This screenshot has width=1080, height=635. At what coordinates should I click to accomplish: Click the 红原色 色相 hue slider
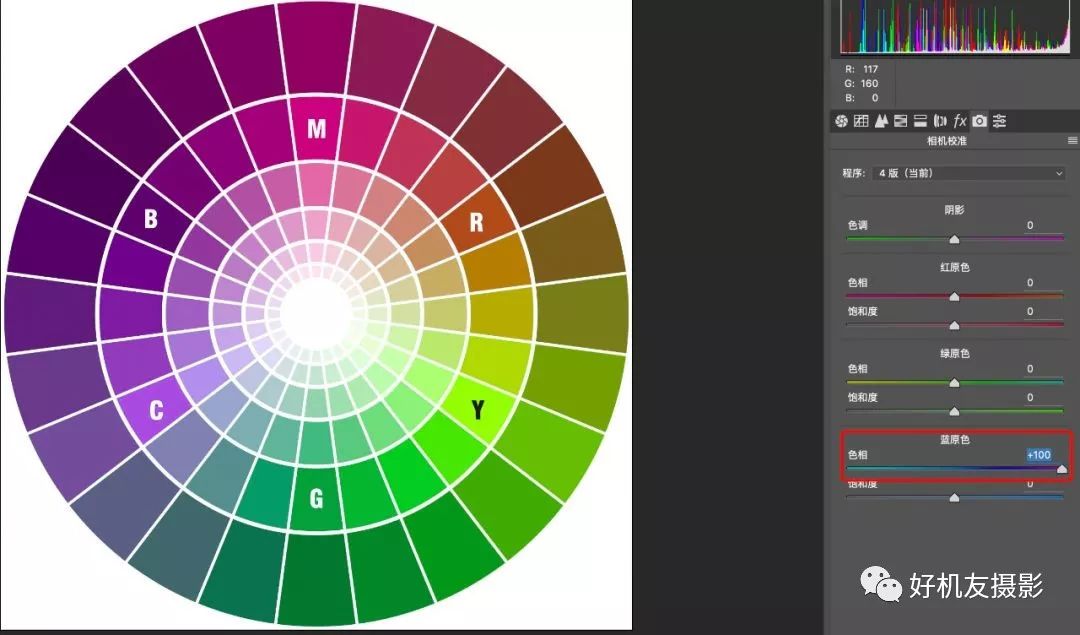(955, 296)
